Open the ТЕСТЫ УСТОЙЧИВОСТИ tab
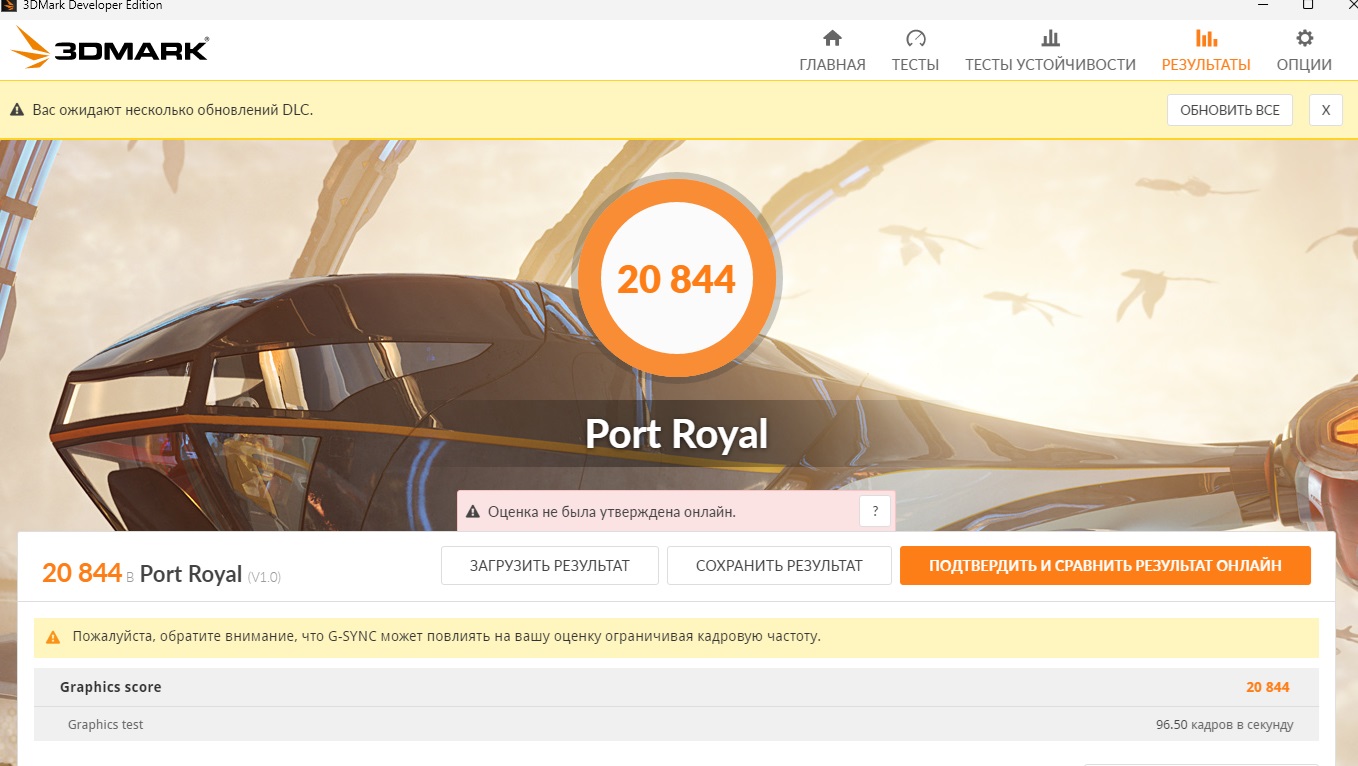1358x766 pixels. (x=1050, y=51)
